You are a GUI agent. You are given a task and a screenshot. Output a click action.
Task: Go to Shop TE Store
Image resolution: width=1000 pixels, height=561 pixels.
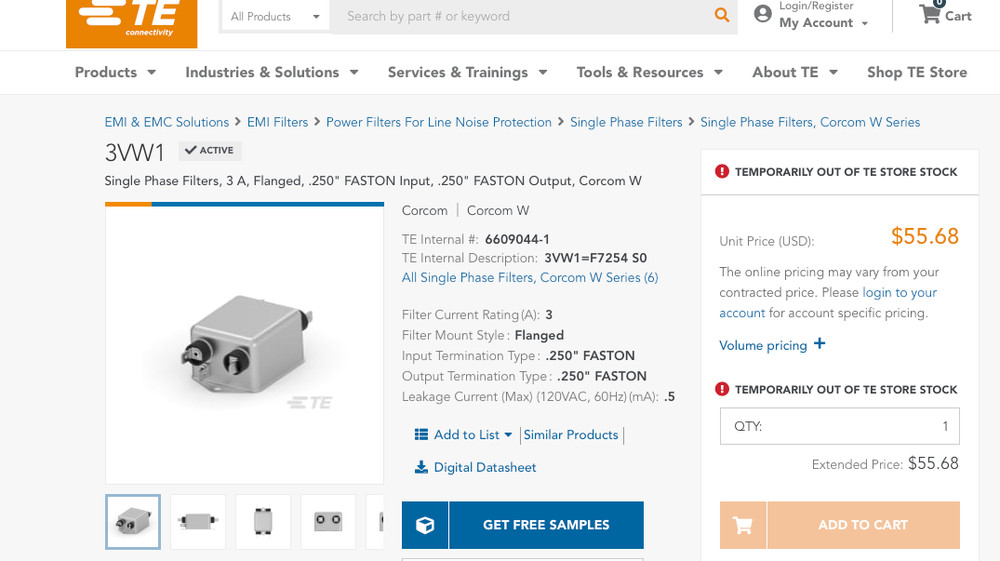click(916, 72)
